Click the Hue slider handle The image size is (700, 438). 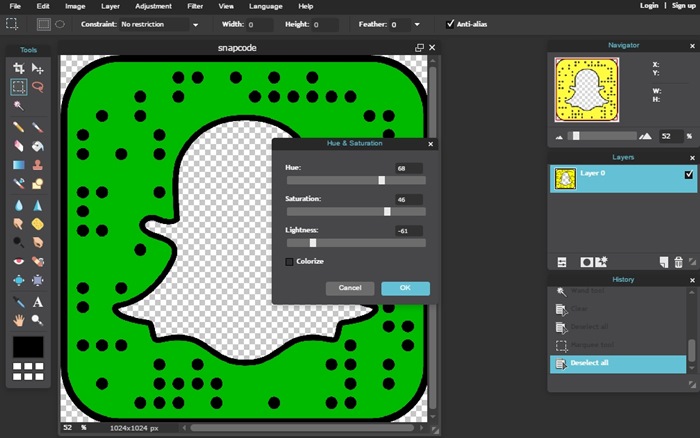[x=382, y=180]
